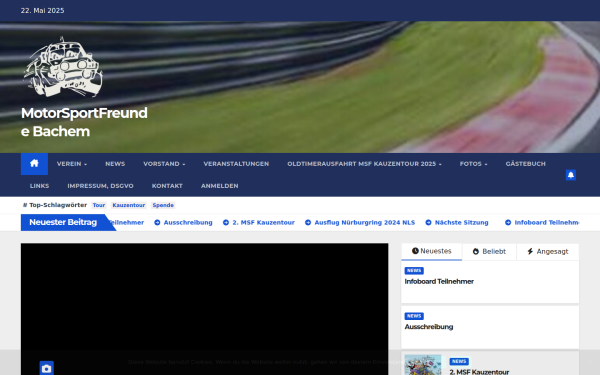This screenshot has height=375, width=600.
Task: Open Oldtimerausfahrt MSF Kauzentour 2025 menu
Action: coord(364,164)
